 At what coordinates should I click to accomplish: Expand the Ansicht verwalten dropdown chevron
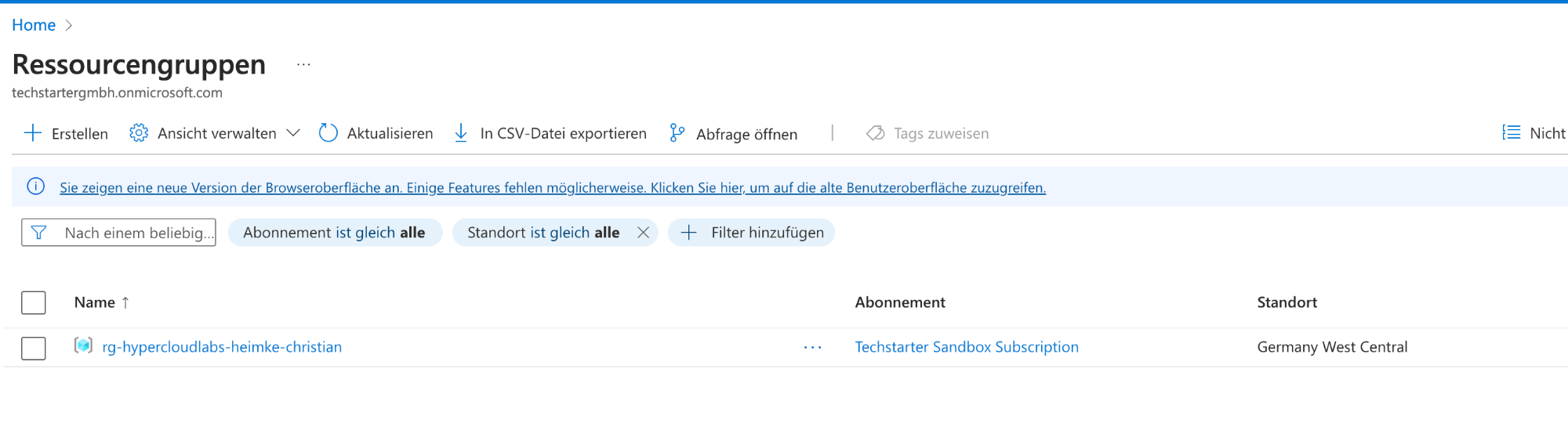tap(293, 133)
